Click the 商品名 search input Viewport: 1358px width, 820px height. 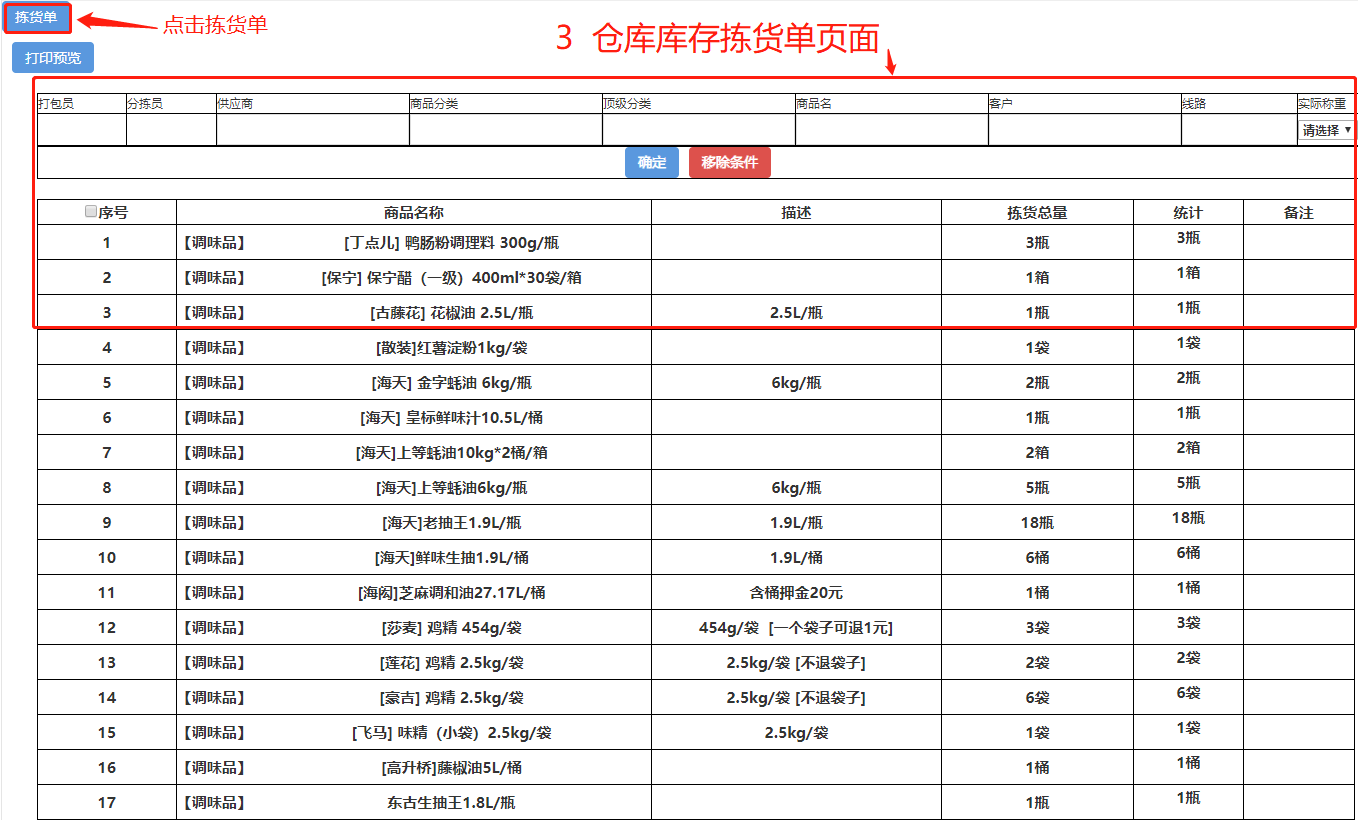coord(891,130)
